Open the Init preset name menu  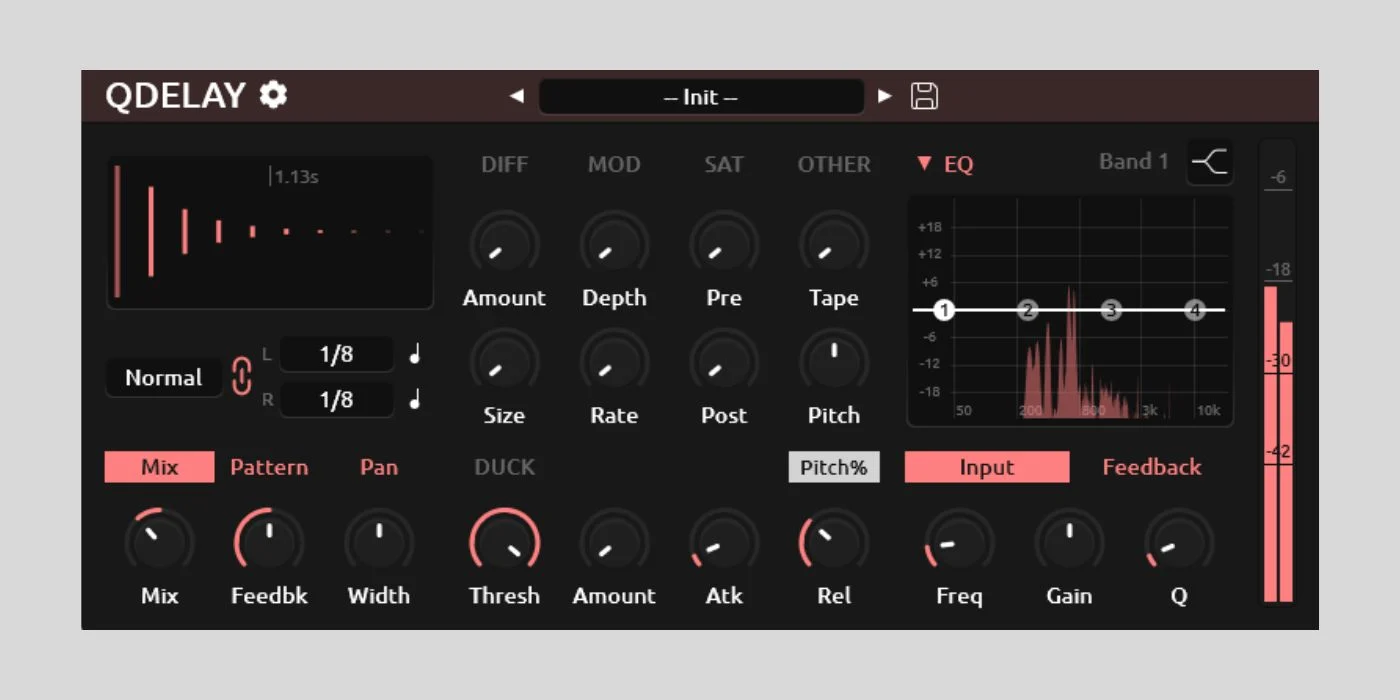701,97
